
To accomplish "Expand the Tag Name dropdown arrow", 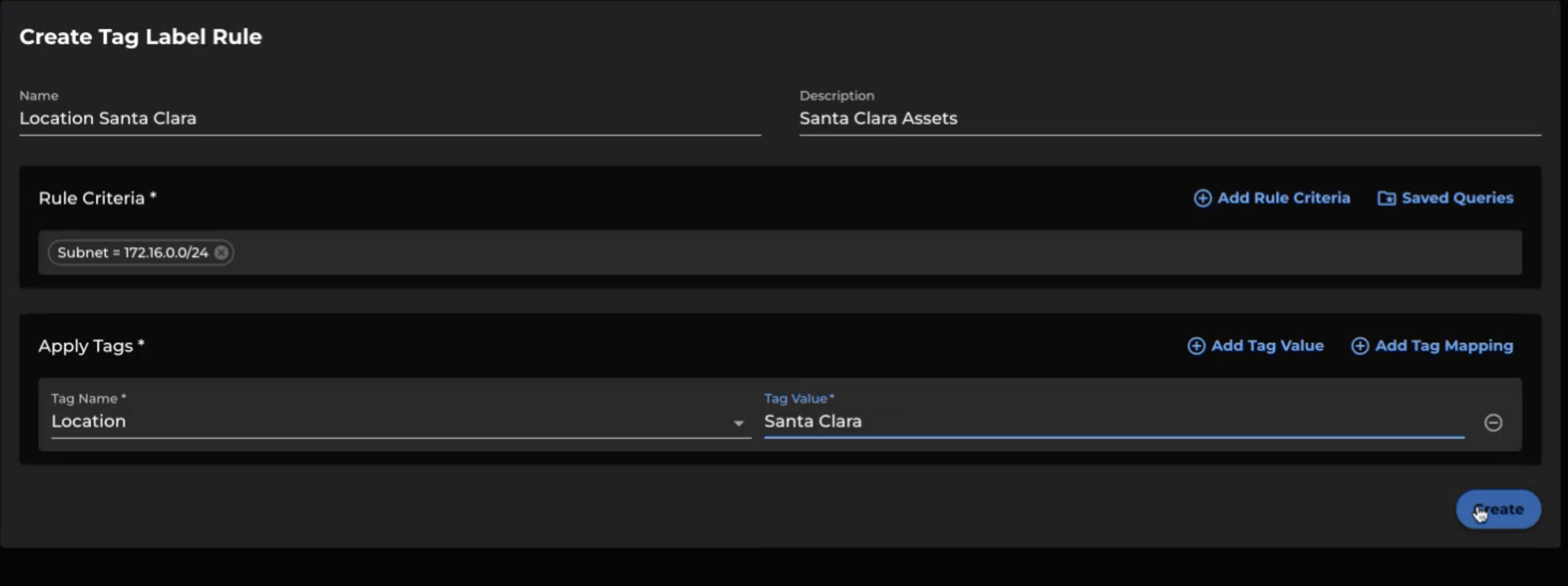I will pos(738,423).
